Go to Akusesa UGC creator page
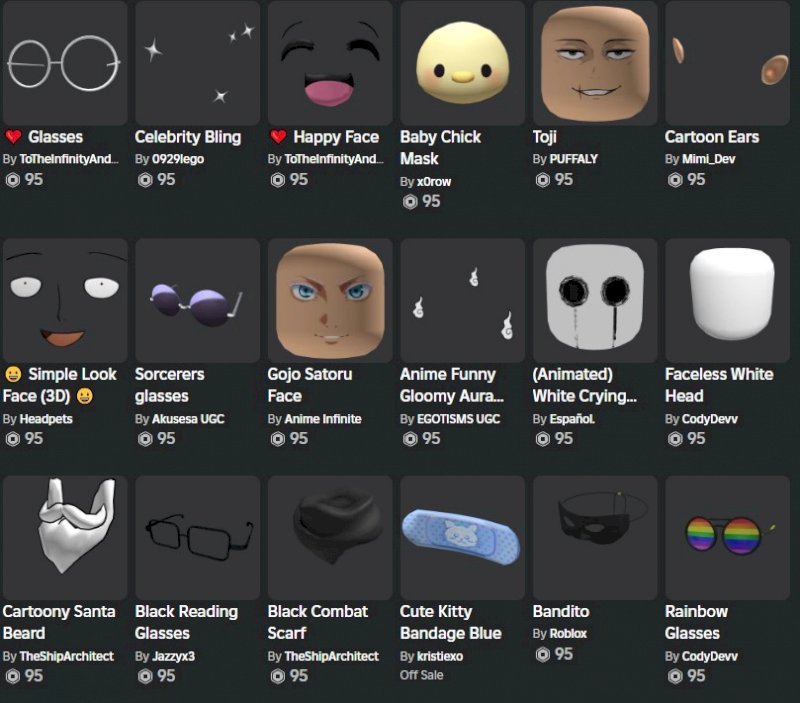 tap(188, 419)
